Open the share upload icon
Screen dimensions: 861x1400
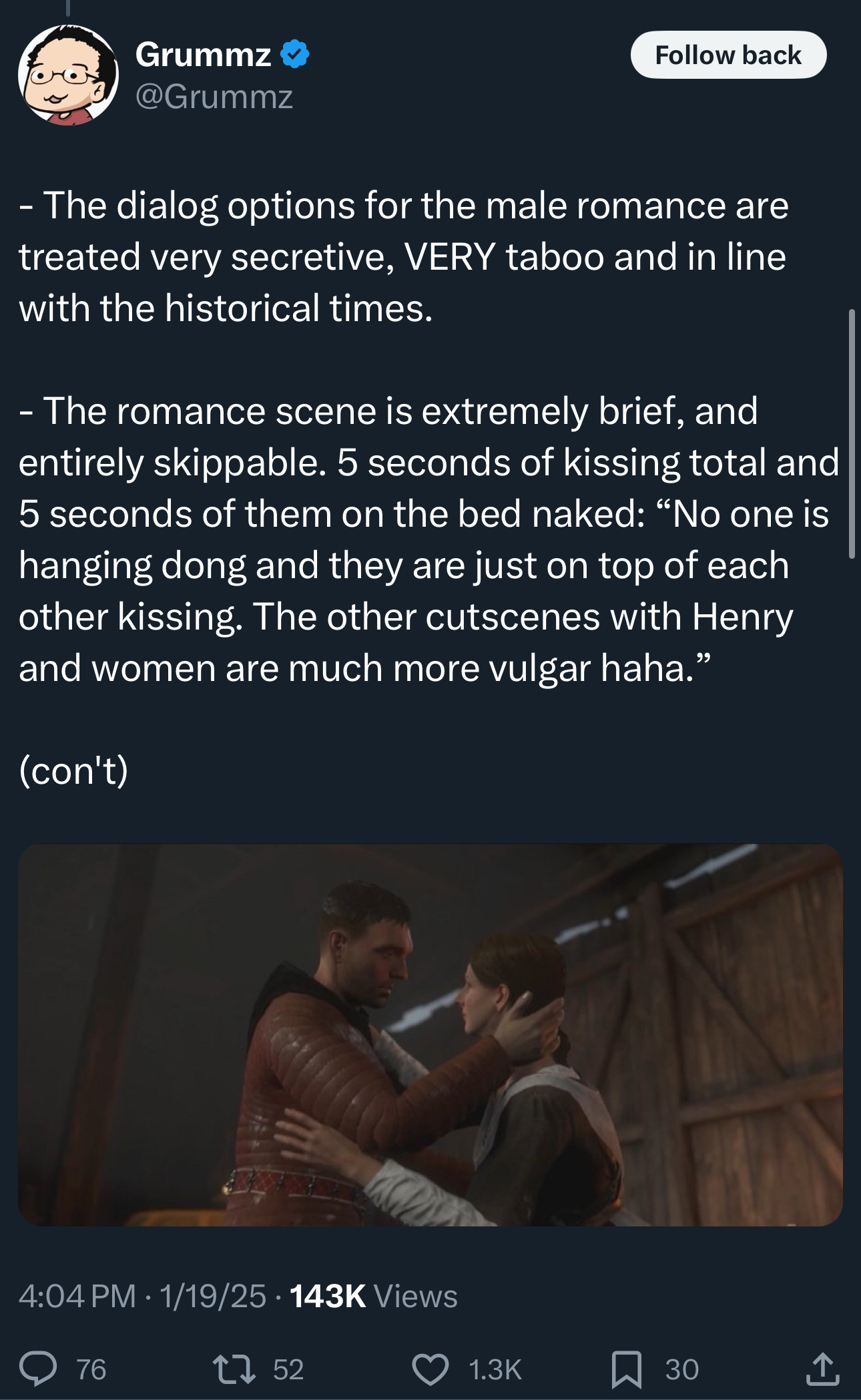tap(822, 1369)
